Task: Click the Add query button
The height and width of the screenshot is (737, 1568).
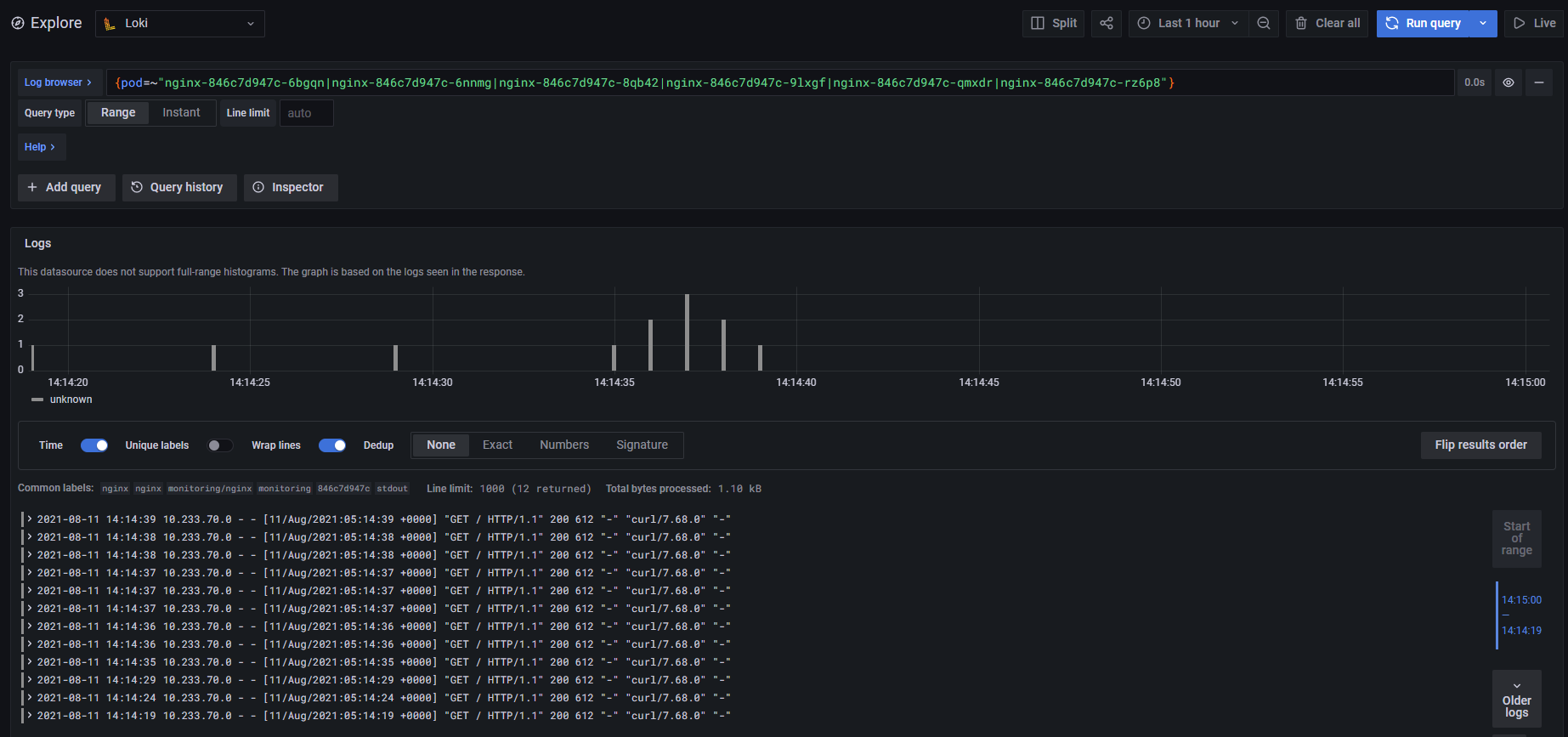Action: pyautogui.click(x=65, y=187)
